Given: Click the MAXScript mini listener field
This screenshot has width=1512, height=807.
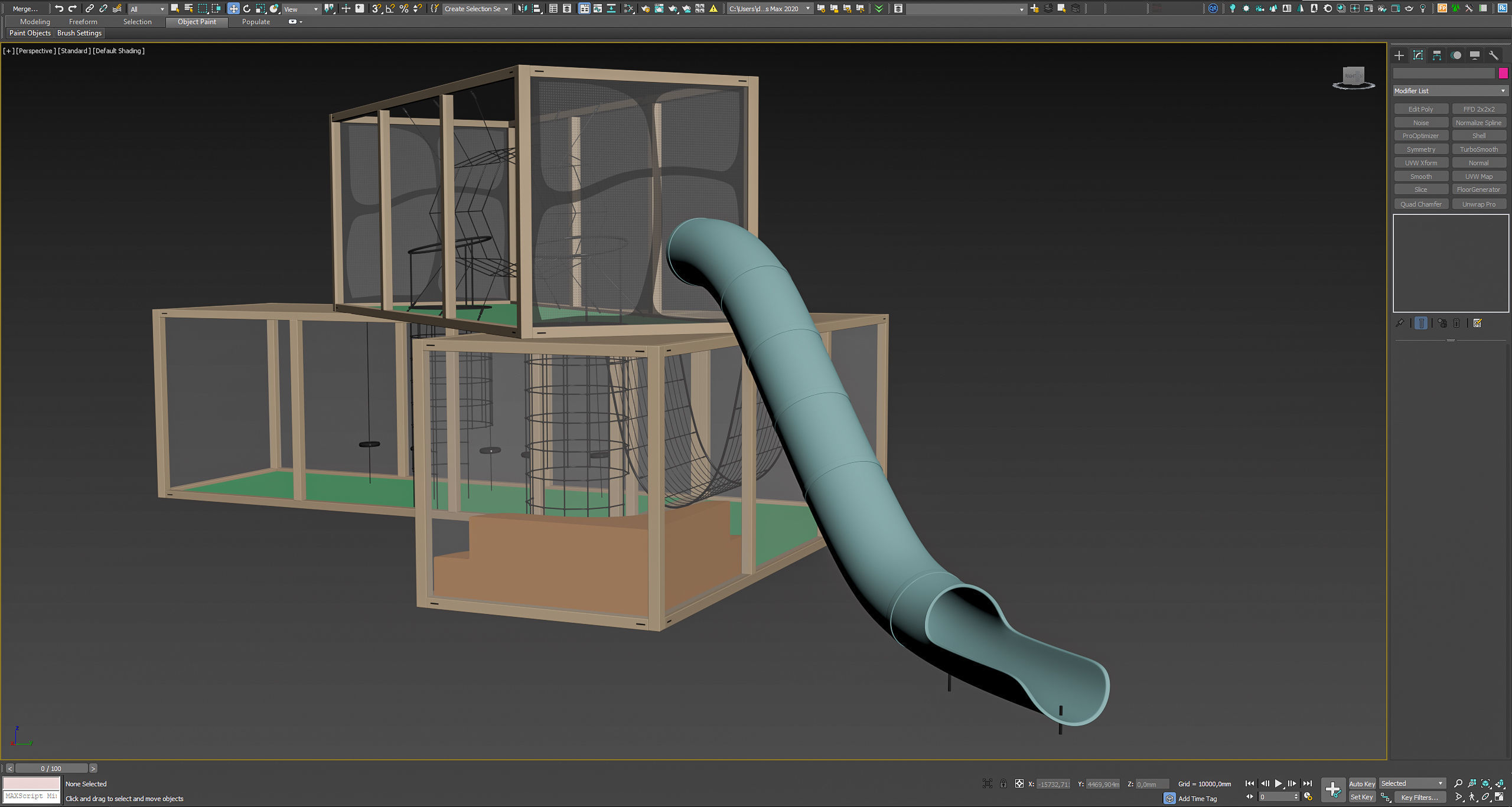Looking at the screenshot, I should click(31, 796).
